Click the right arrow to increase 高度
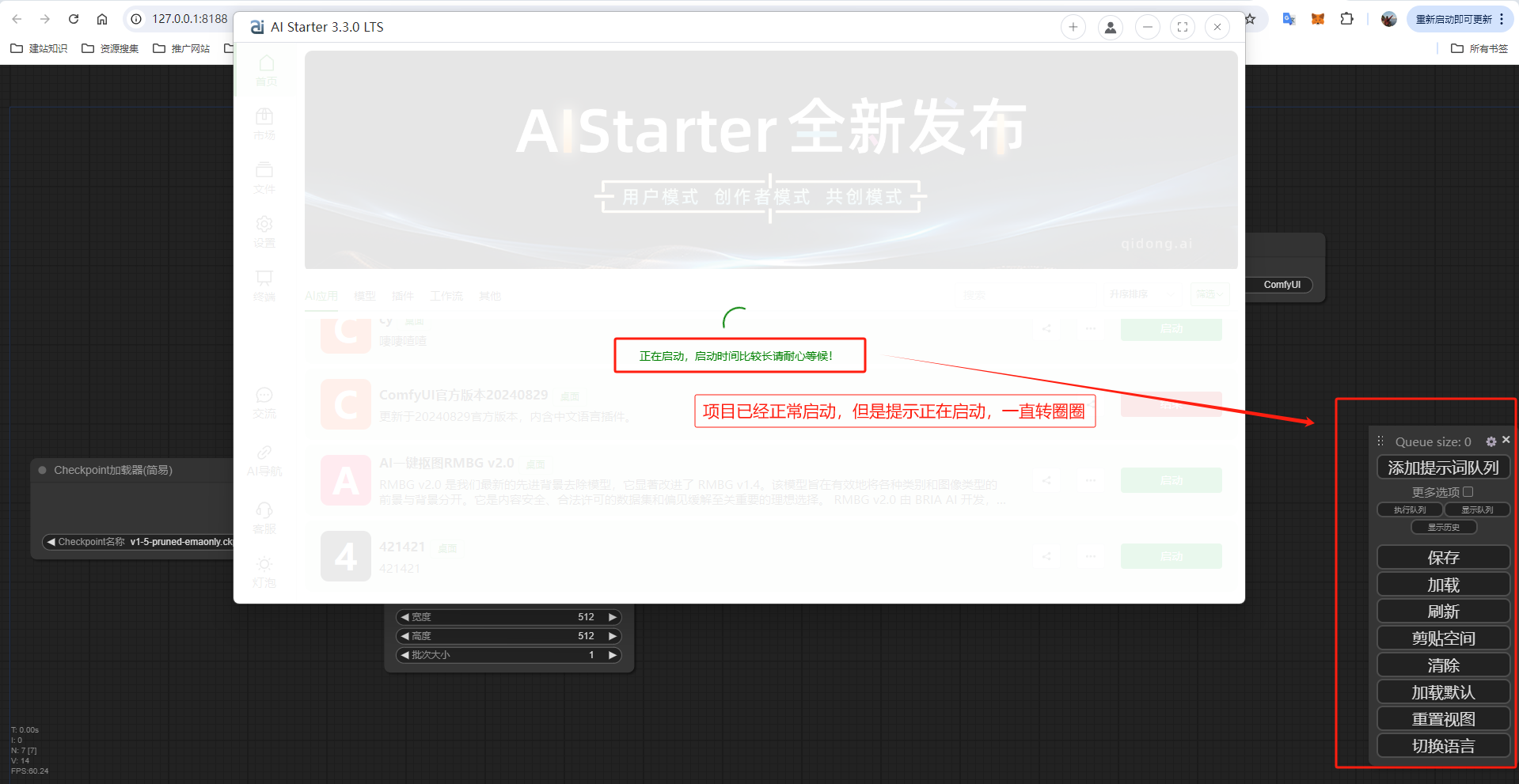 click(x=612, y=636)
